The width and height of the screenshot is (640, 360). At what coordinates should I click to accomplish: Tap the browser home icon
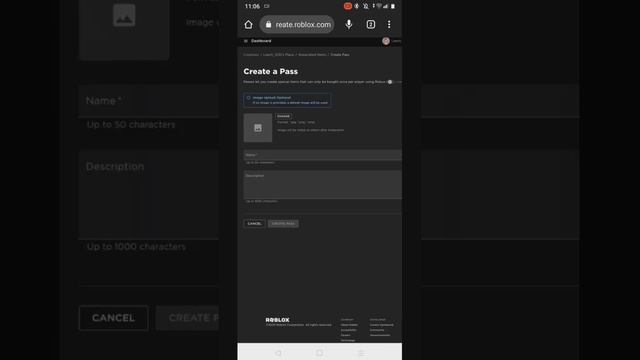tap(248, 24)
